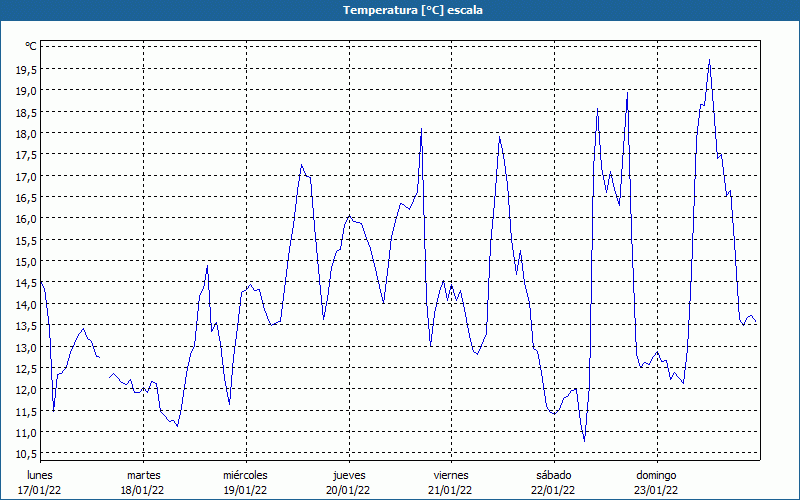Image resolution: width=800 pixels, height=500 pixels.
Task: Click the 'lunes' day label
Action: coord(40,476)
